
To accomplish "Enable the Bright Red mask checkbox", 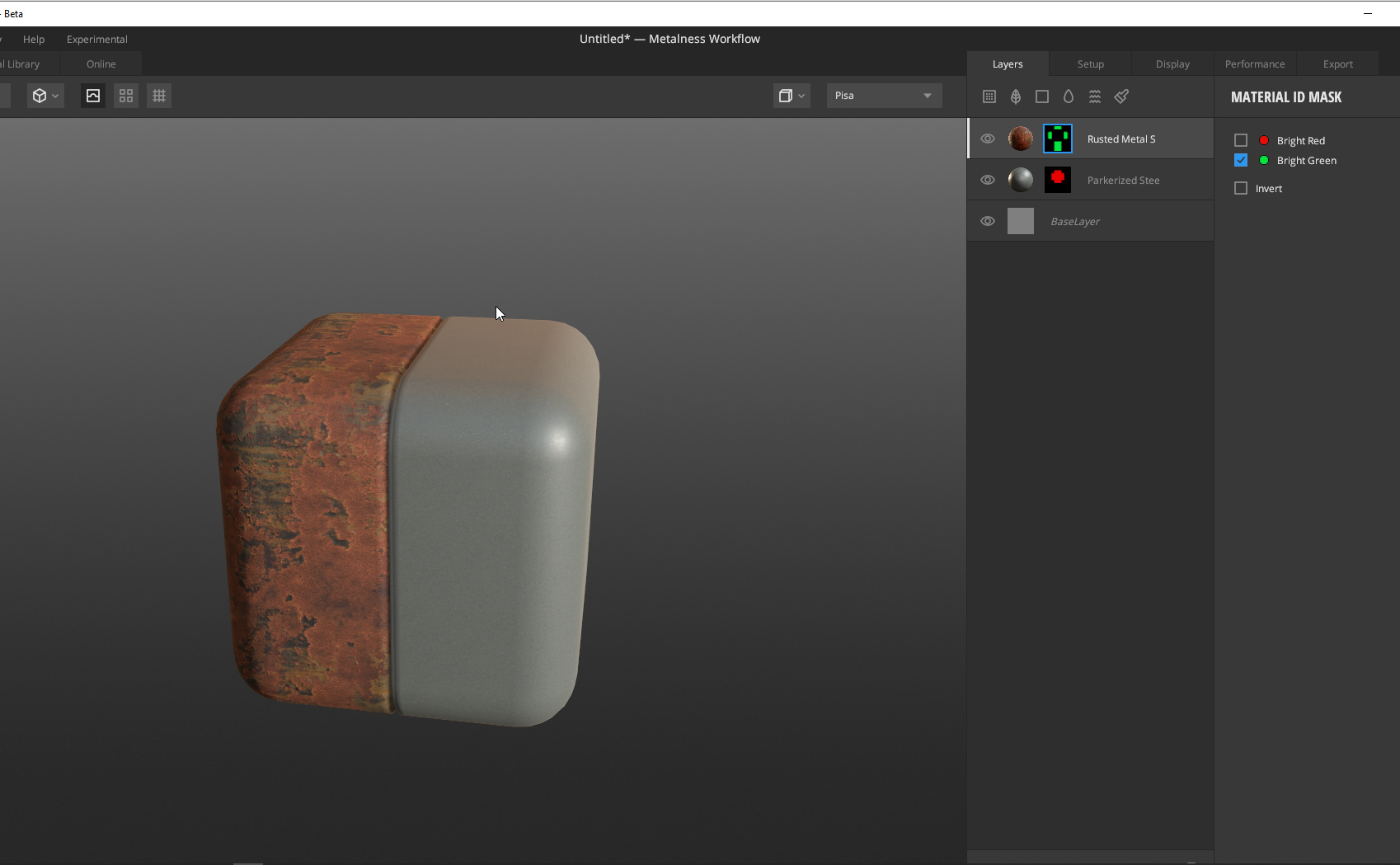I will click(1240, 140).
